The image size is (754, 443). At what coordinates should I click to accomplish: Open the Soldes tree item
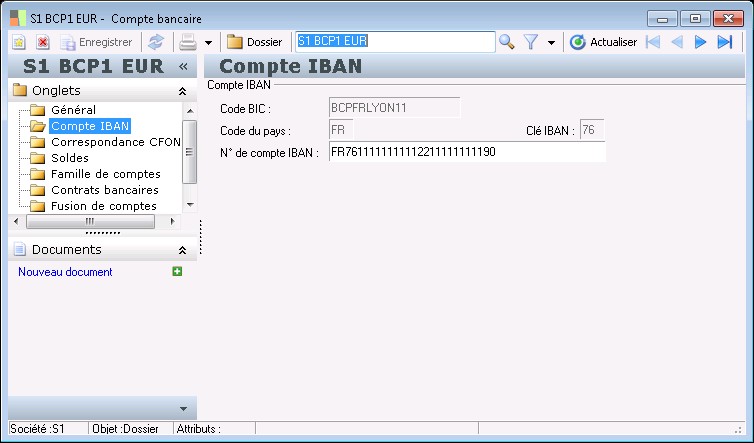(70, 158)
